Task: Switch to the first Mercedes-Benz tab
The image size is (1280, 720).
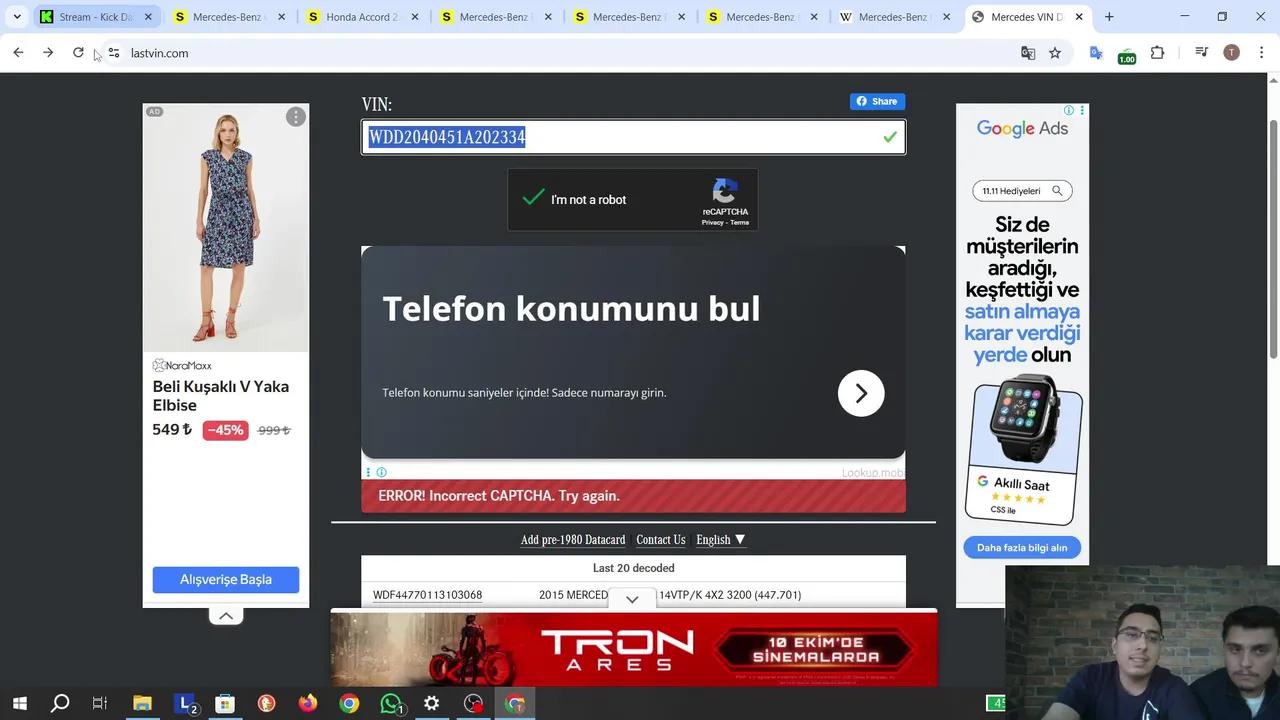Action: pyautogui.click(x=230, y=17)
